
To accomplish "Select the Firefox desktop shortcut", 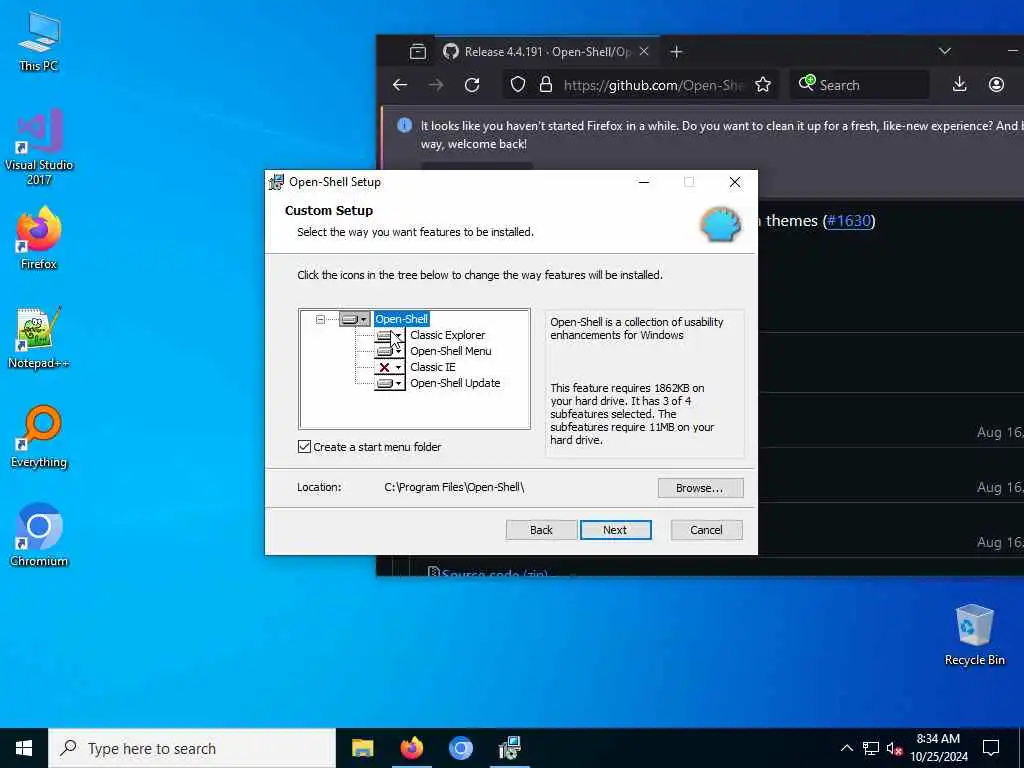I will coord(39,238).
